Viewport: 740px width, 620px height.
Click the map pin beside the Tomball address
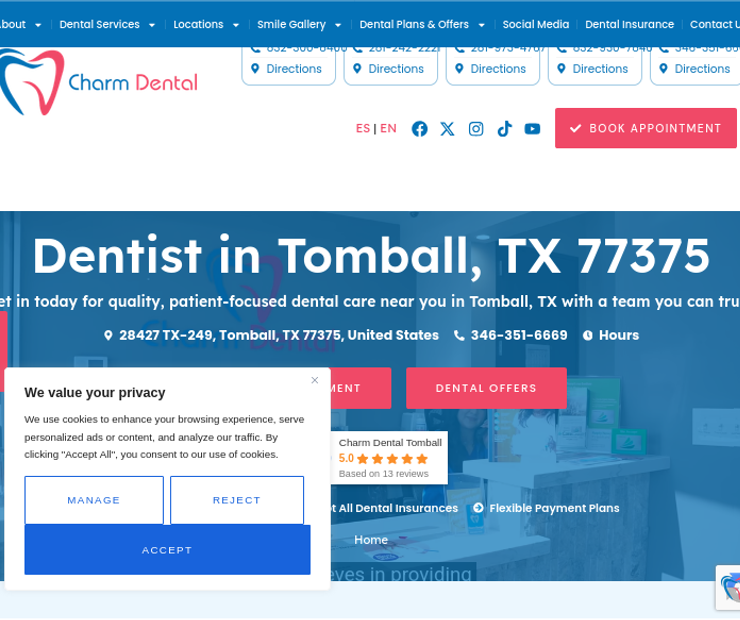[108, 335]
